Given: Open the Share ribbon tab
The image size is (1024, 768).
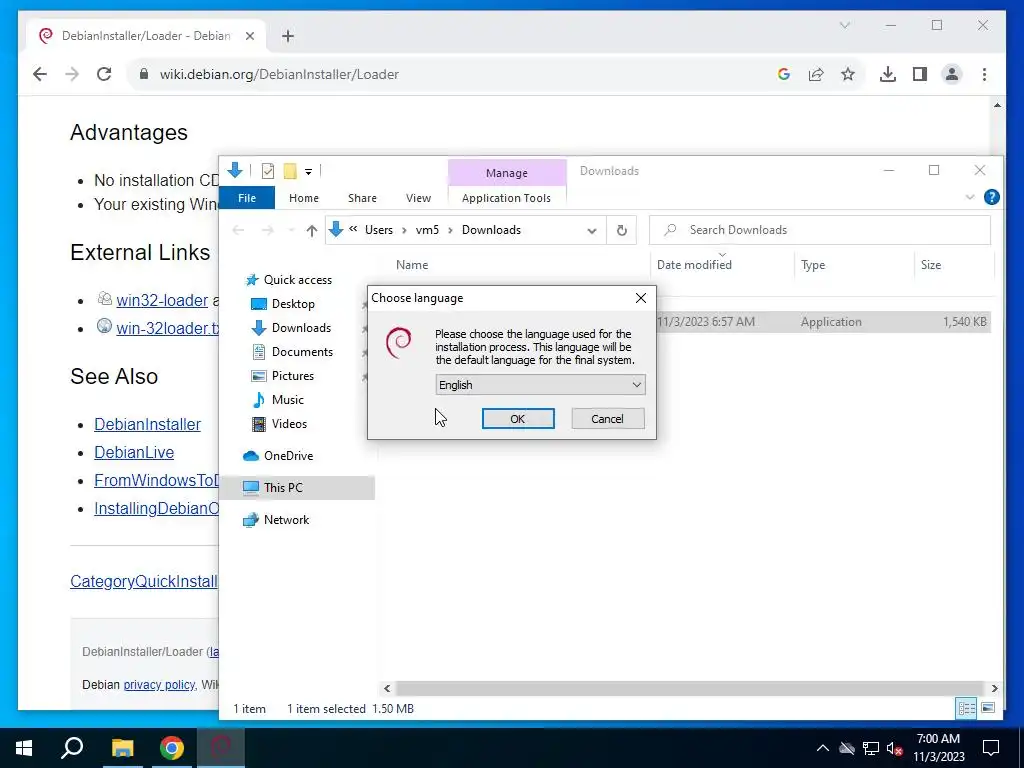Looking at the screenshot, I should [x=362, y=198].
